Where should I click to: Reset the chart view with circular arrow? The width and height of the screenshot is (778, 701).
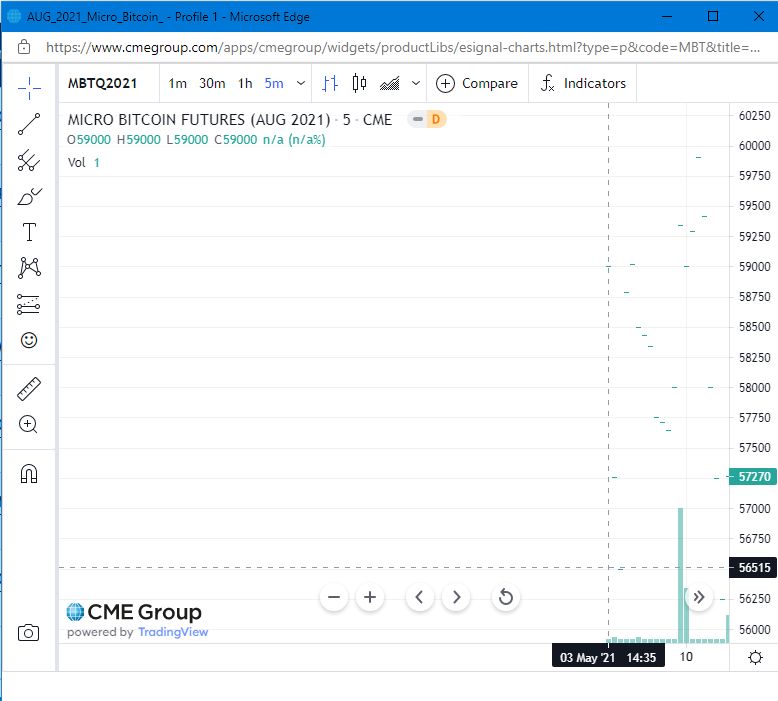(x=506, y=598)
